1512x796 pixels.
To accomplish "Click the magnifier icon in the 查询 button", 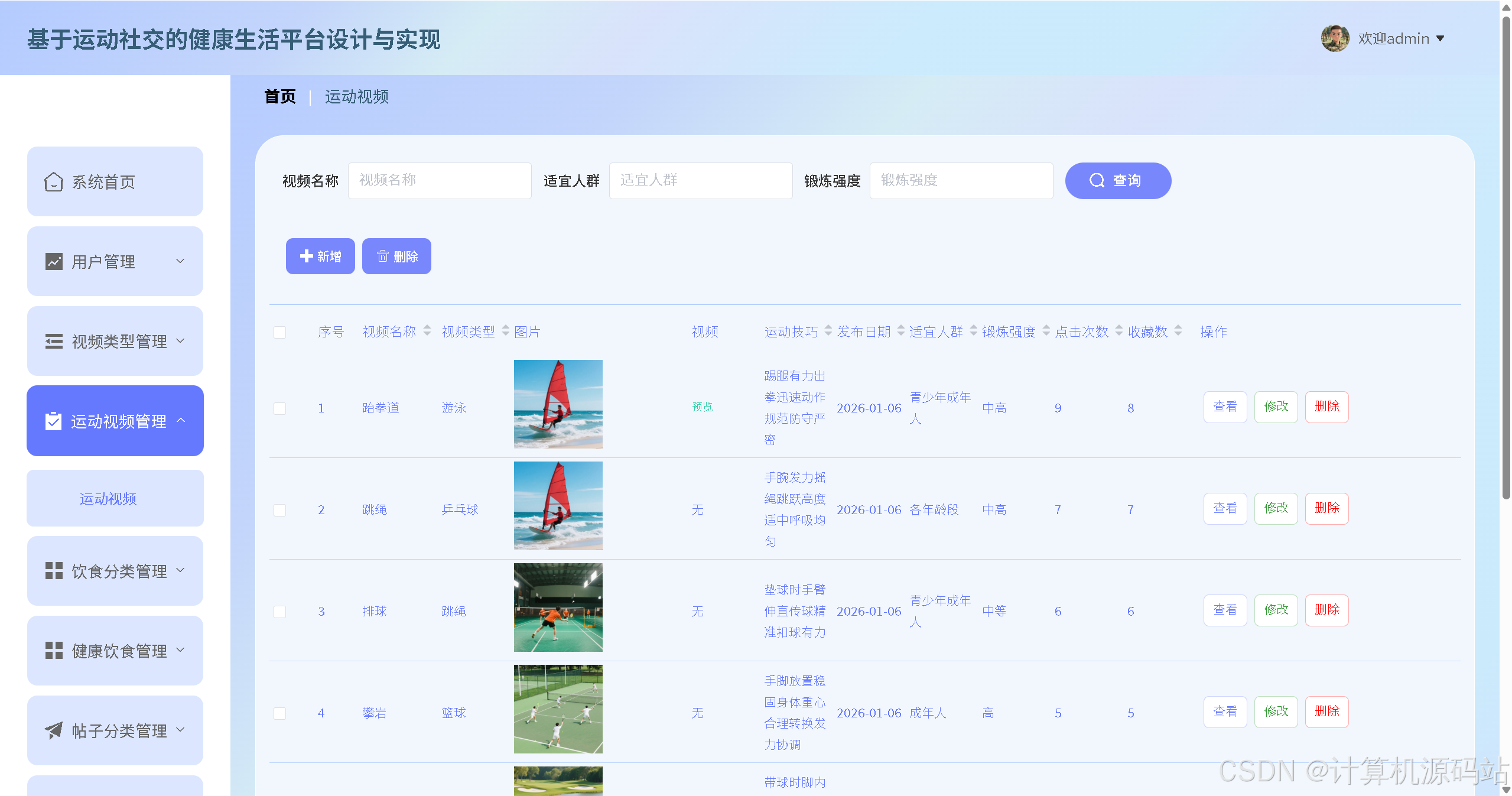I will (x=1097, y=180).
